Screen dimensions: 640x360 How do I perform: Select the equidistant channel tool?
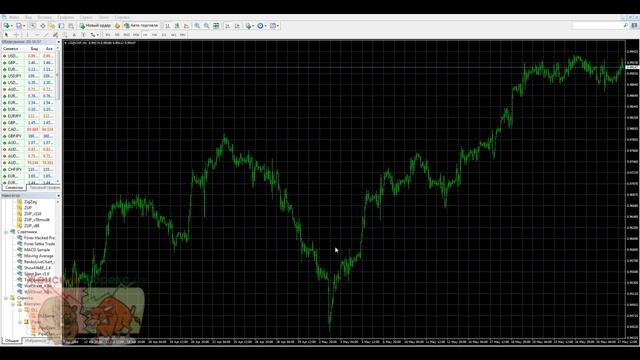56,35
